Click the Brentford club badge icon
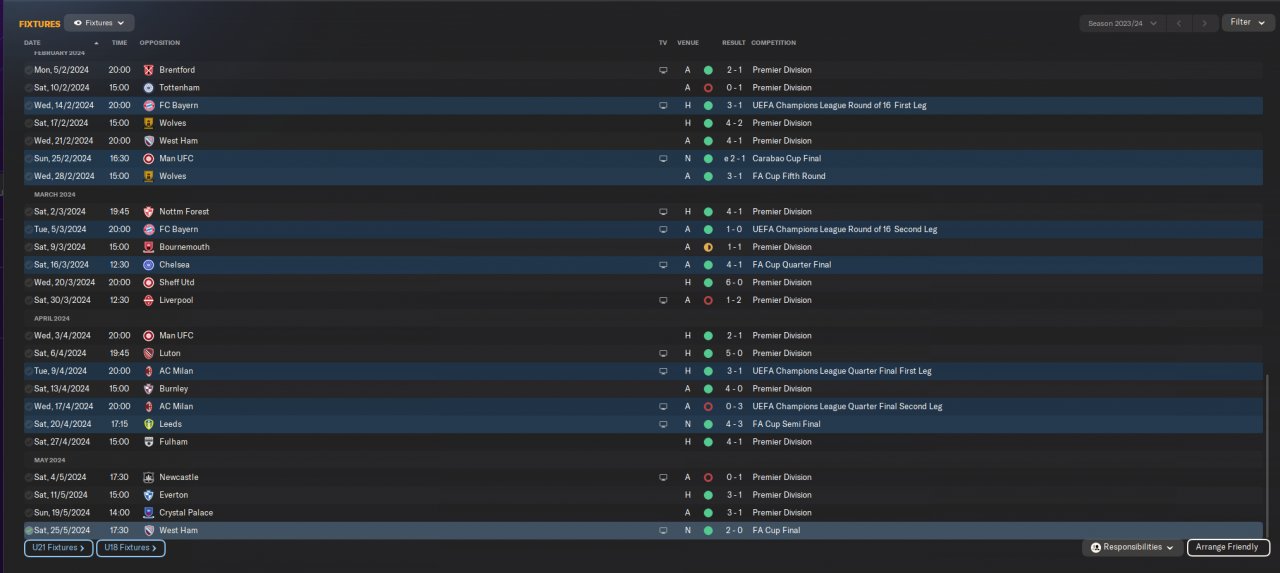The image size is (1280, 573). pos(148,70)
